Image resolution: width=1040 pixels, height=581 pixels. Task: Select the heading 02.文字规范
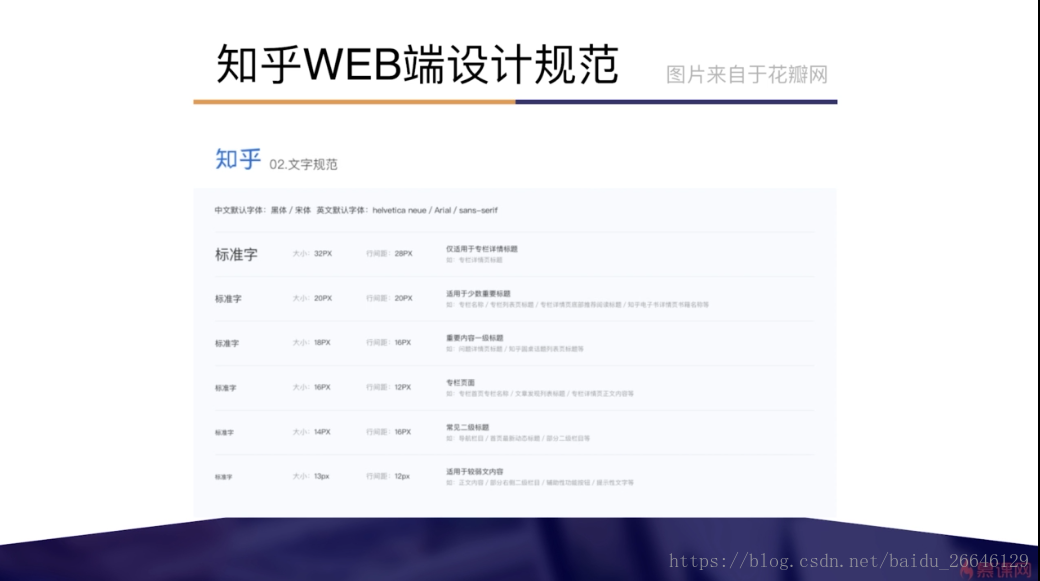click(x=303, y=164)
